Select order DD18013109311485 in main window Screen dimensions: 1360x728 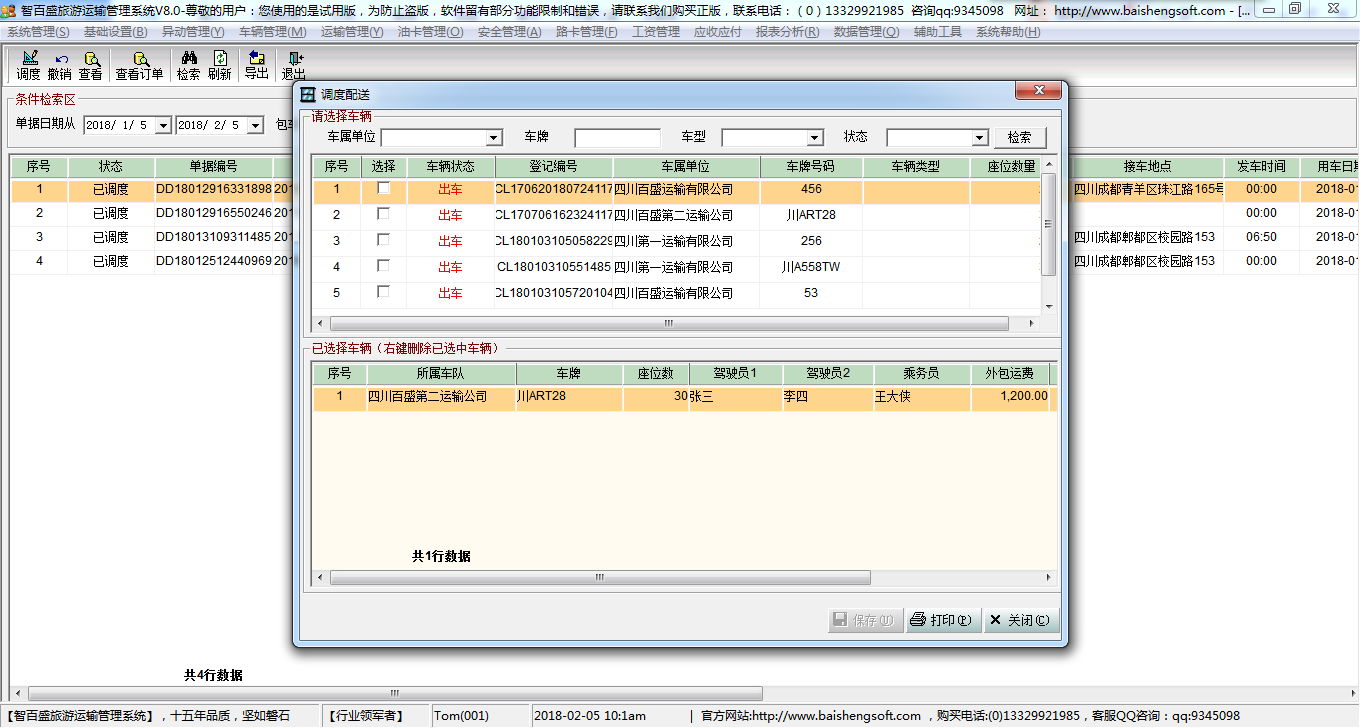(x=214, y=237)
